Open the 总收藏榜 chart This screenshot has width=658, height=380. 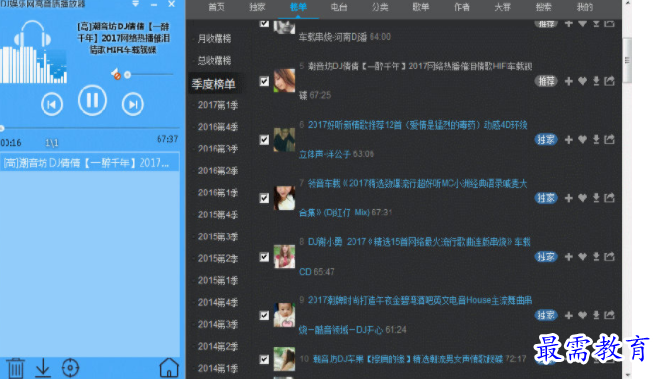(x=214, y=60)
